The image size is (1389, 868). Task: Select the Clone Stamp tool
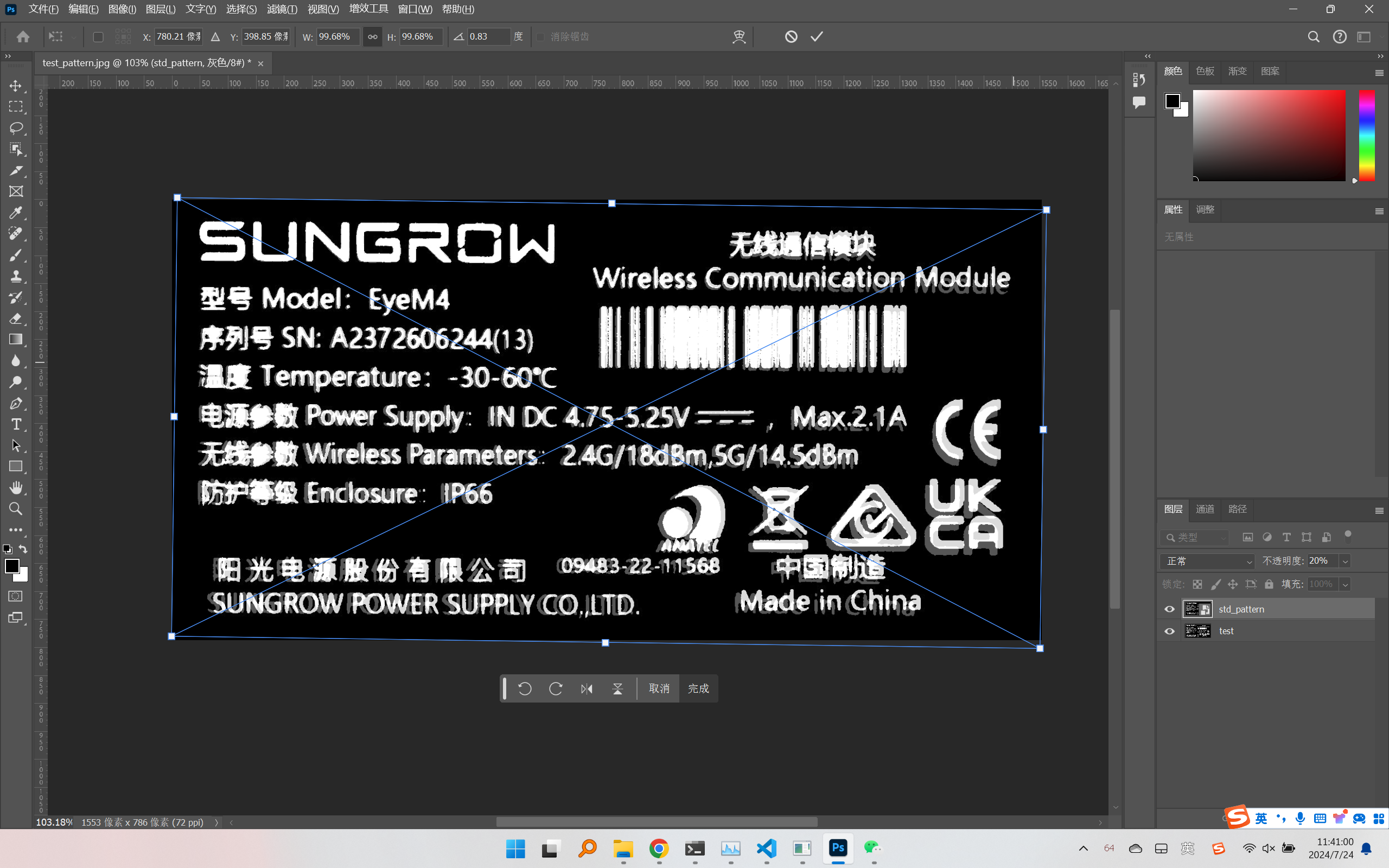[x=16, y=276]
